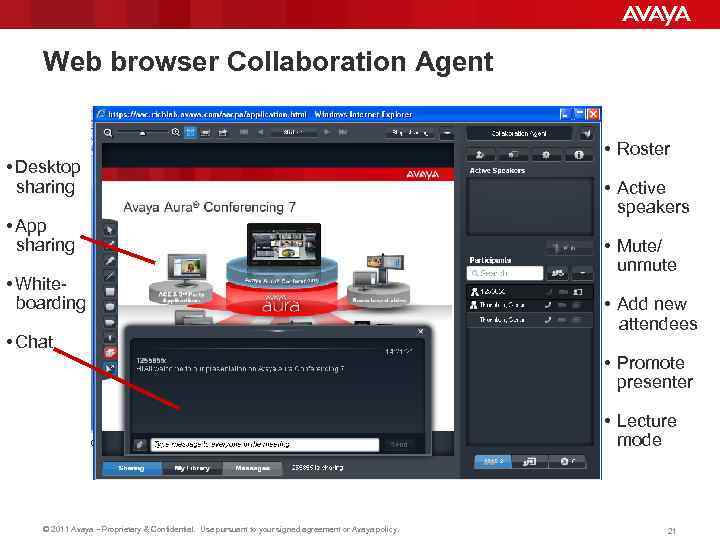Open the options dropdown in the roster footer
Image resolution: width=720 pixels, height=540 pixels.
[568, 461]
